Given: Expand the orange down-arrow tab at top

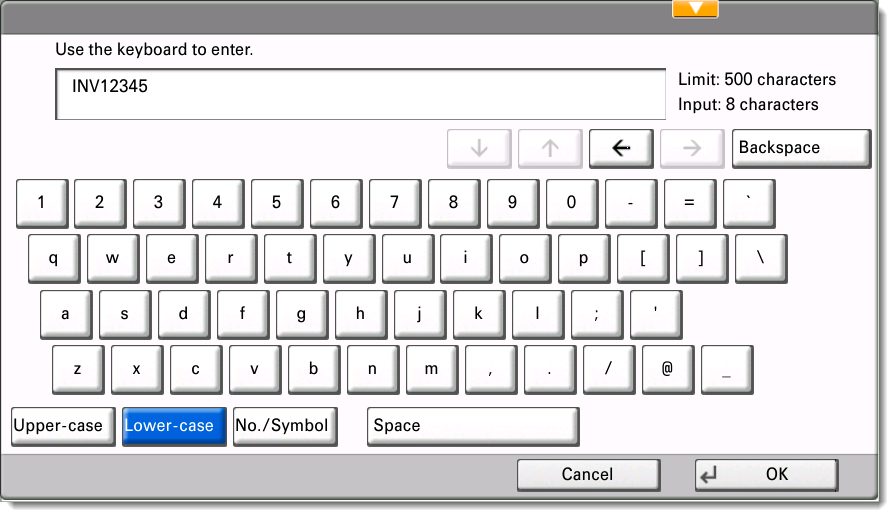Looking at the screenshot, I should coord(695,9).
